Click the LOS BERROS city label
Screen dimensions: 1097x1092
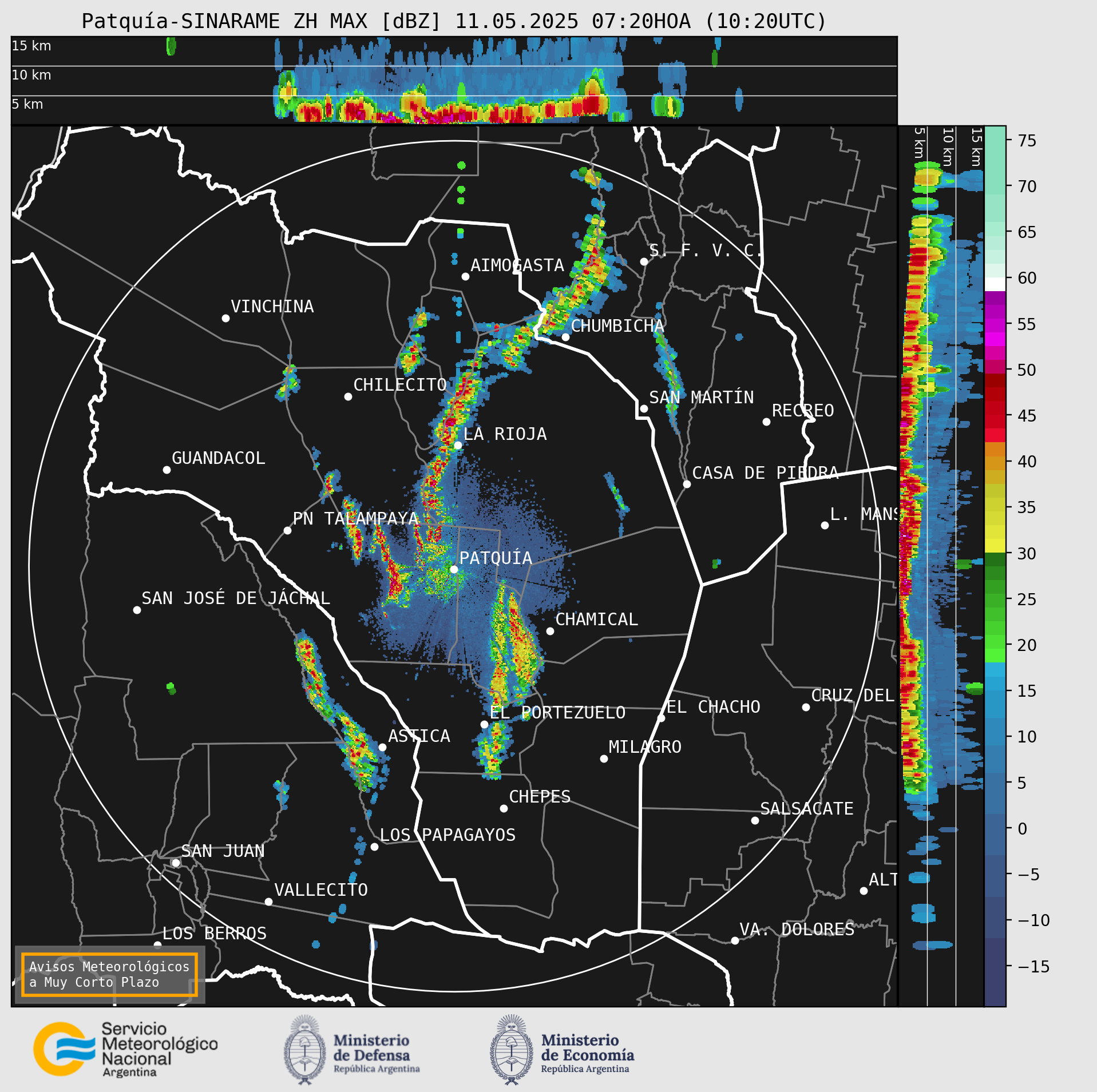coord(215,934)
